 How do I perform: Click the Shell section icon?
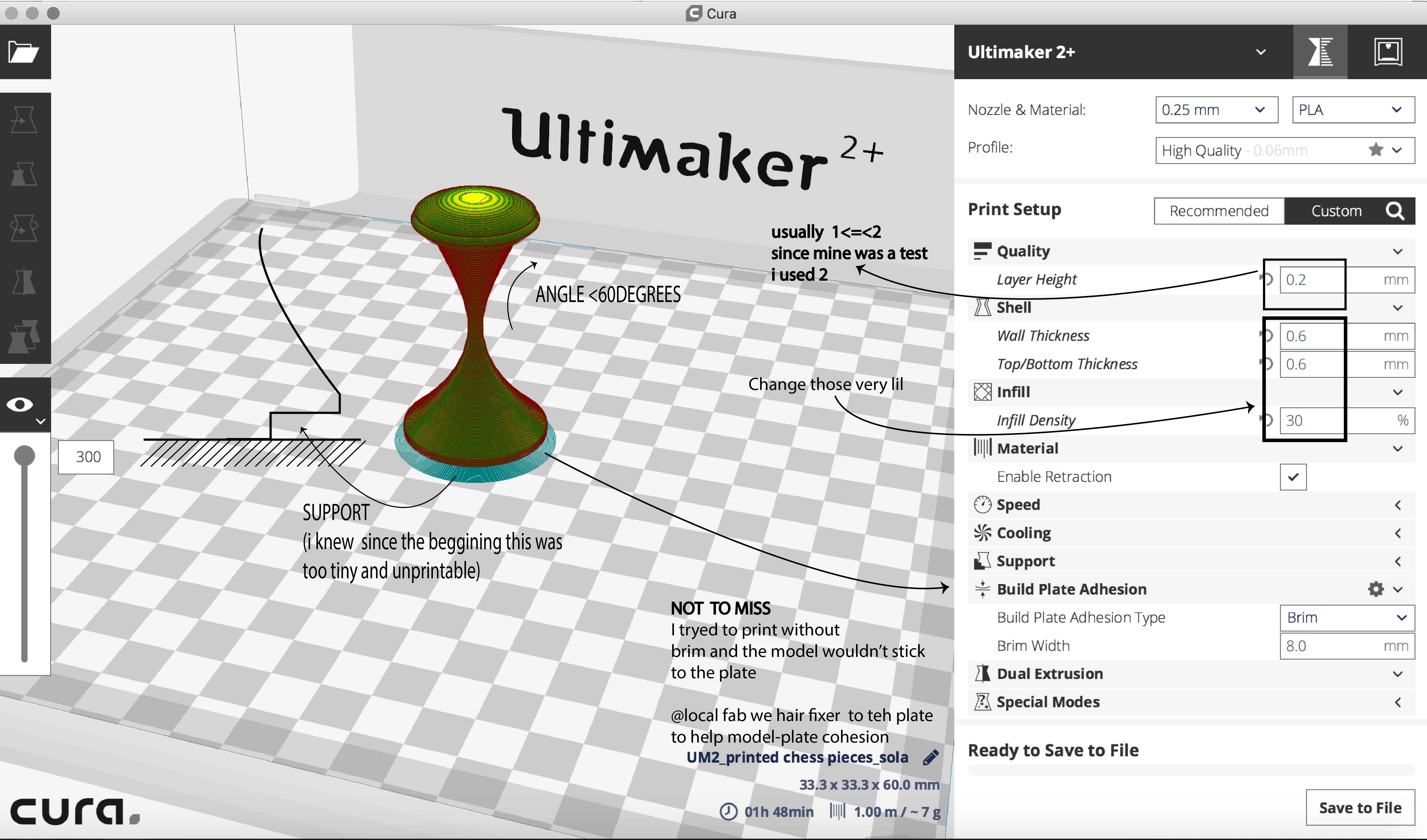point(983,307)
